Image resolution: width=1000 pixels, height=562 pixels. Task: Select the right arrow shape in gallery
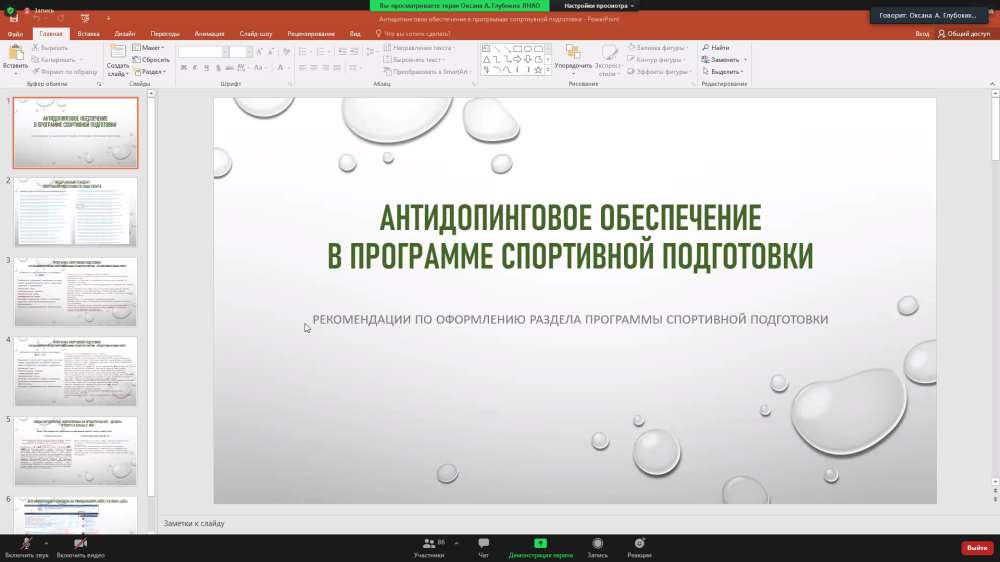(x=517, y=59)
